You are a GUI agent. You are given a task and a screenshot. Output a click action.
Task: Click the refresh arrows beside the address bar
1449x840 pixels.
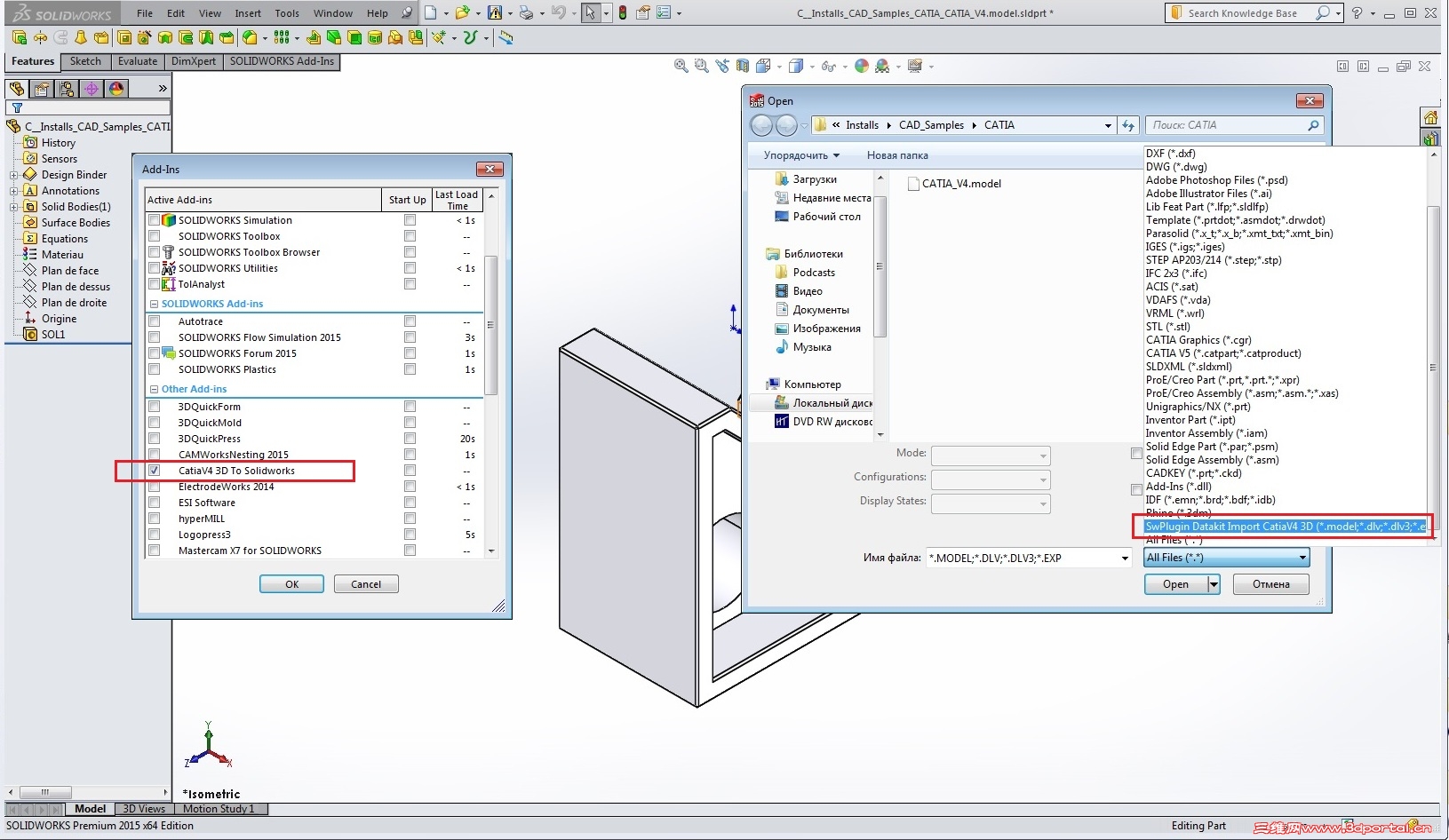click(x=1128, y=125)
